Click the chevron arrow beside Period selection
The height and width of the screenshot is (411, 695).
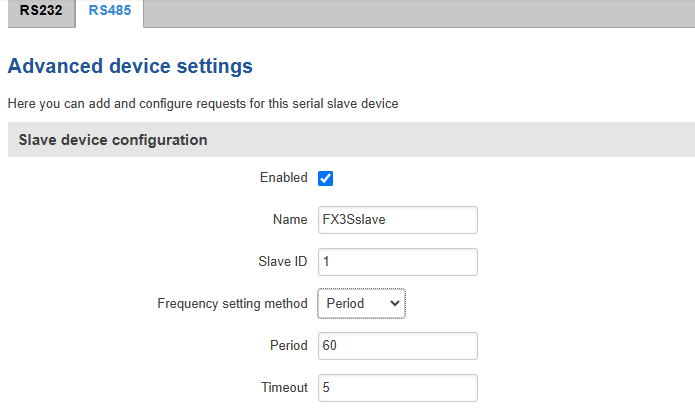[394, 304]
